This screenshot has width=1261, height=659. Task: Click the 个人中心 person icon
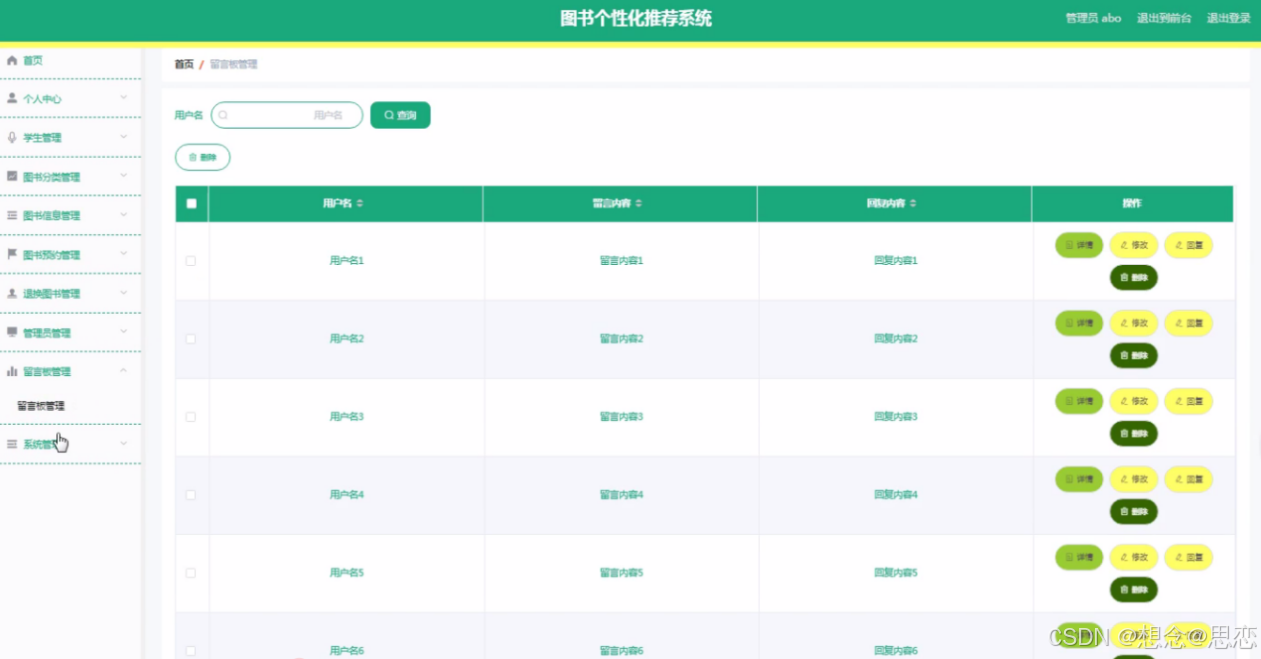coord(12,98)
